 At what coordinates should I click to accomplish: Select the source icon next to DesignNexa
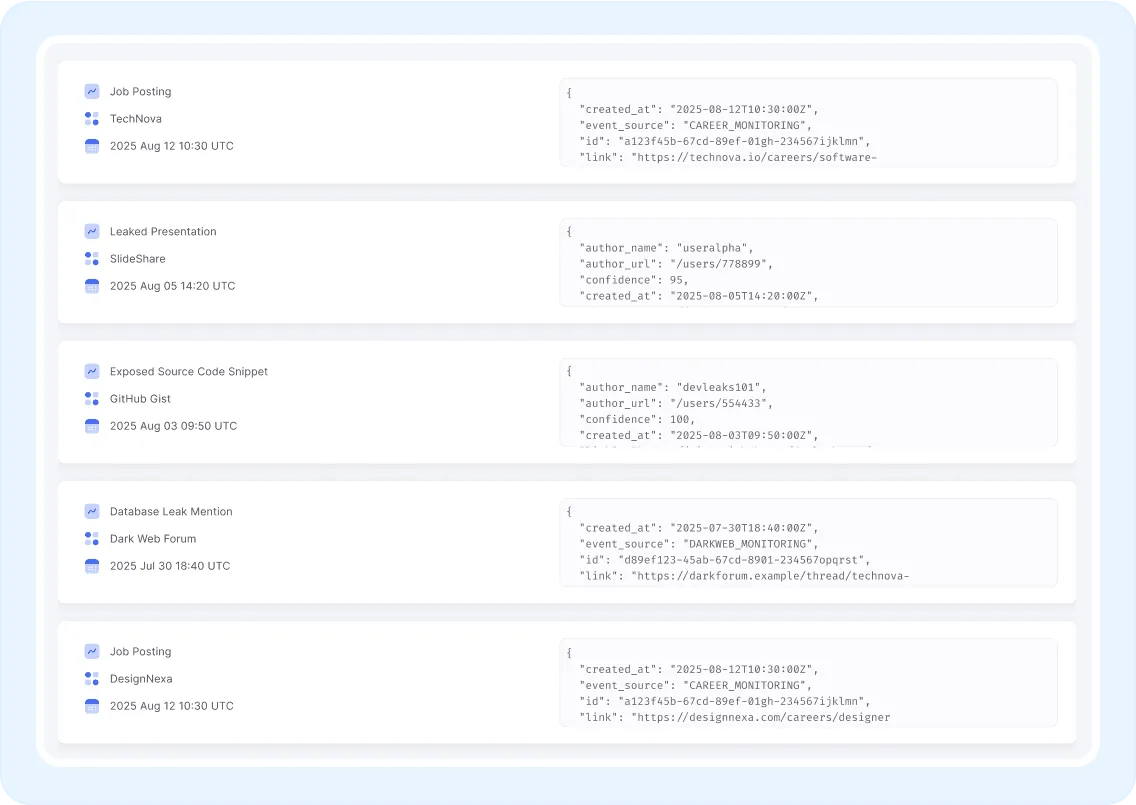pyautogui.click(x=92, y=679)
